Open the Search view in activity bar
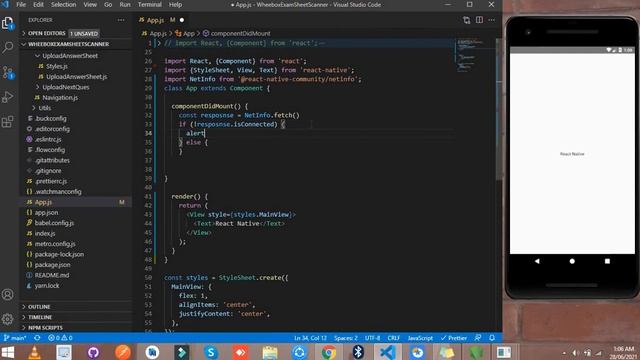The height and width of the screenshot is (360, 640). pyautogui.click(x=8, y=47)
